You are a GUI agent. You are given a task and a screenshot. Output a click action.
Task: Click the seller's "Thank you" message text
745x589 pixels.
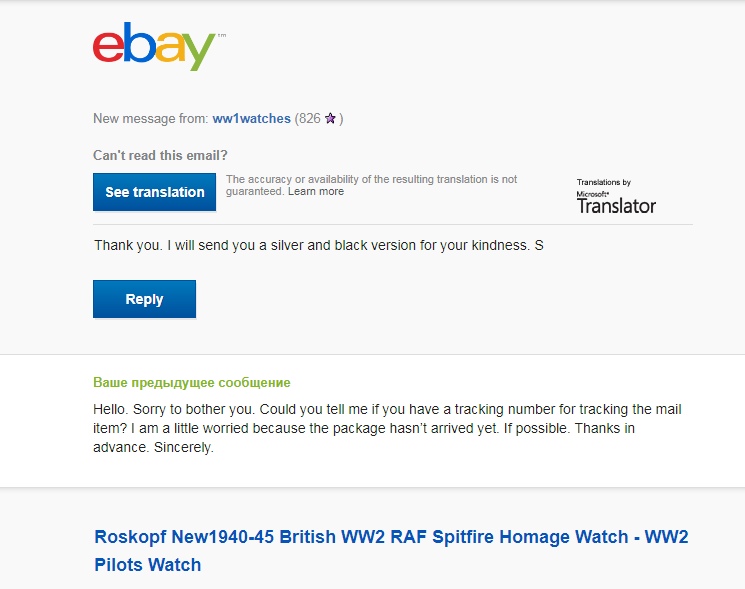coord(318,245)
